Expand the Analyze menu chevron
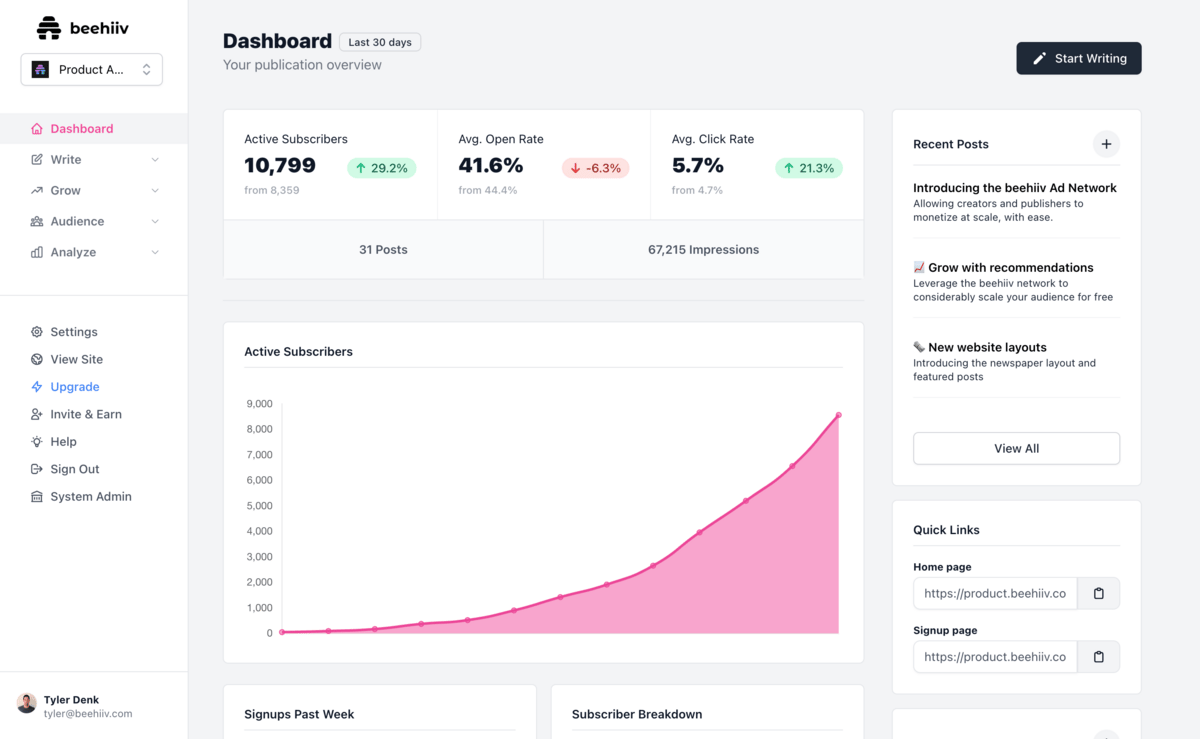 coord(155,253)
